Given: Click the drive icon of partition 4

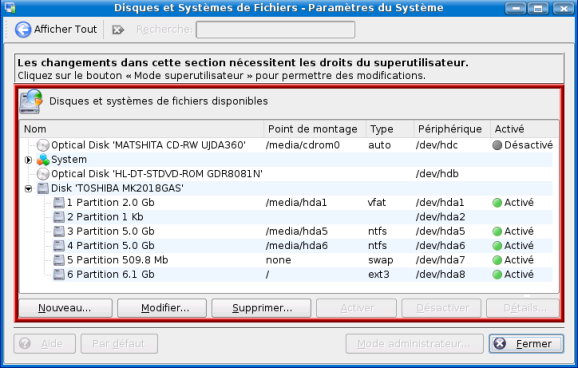Looking at the screenshot, I should (x=59, y=246).
